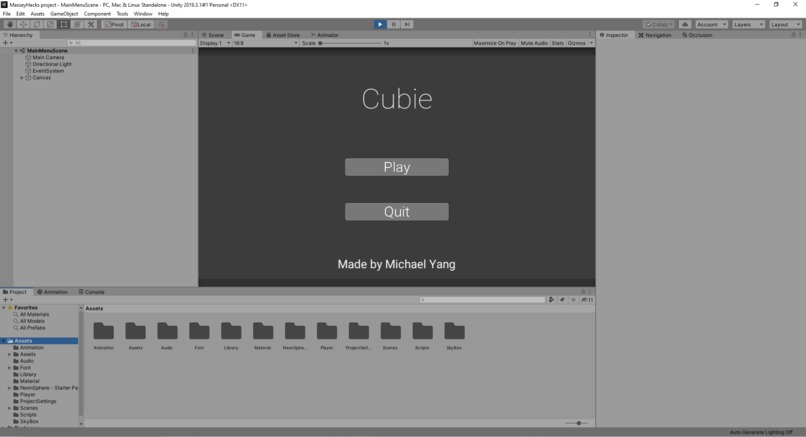This screenshot has width=806, height=437.
Task: Toggle Stats overlay in Game view
Action: point(558,43)
